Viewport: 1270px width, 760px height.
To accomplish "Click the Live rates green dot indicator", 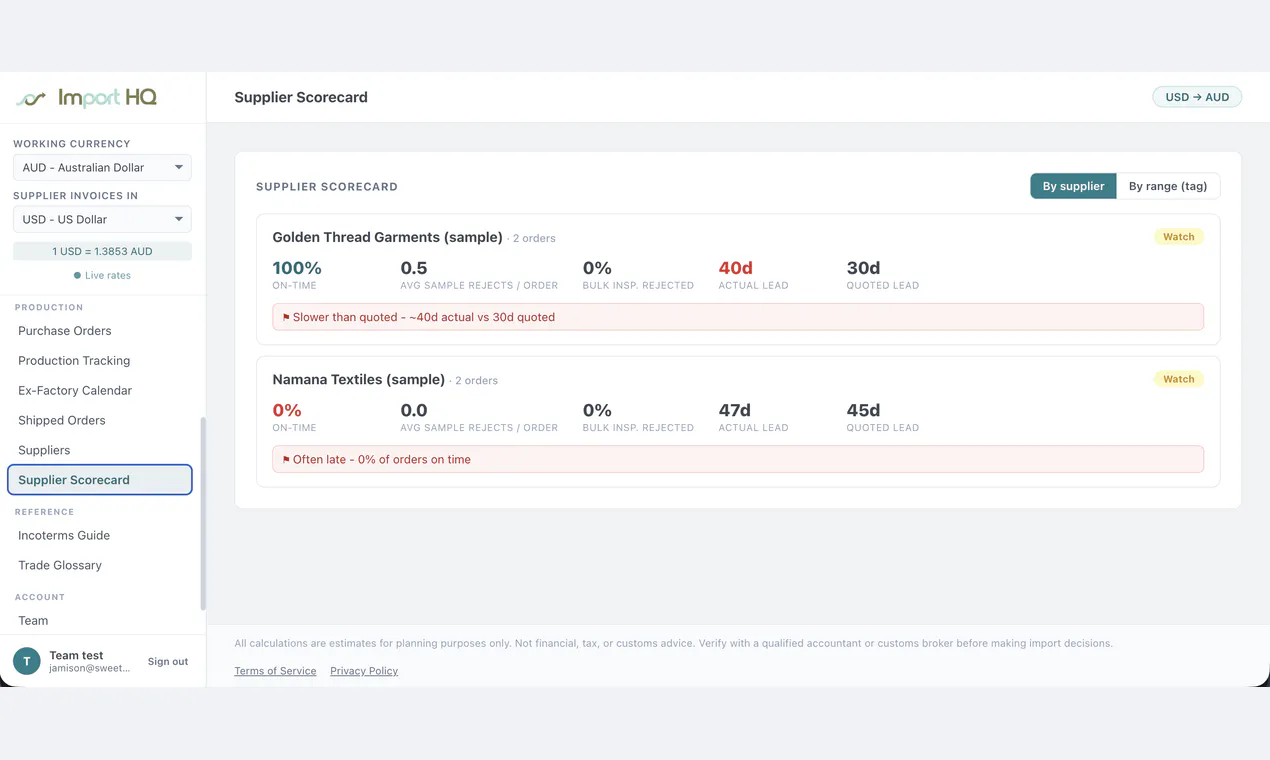I will coord(77,275).
